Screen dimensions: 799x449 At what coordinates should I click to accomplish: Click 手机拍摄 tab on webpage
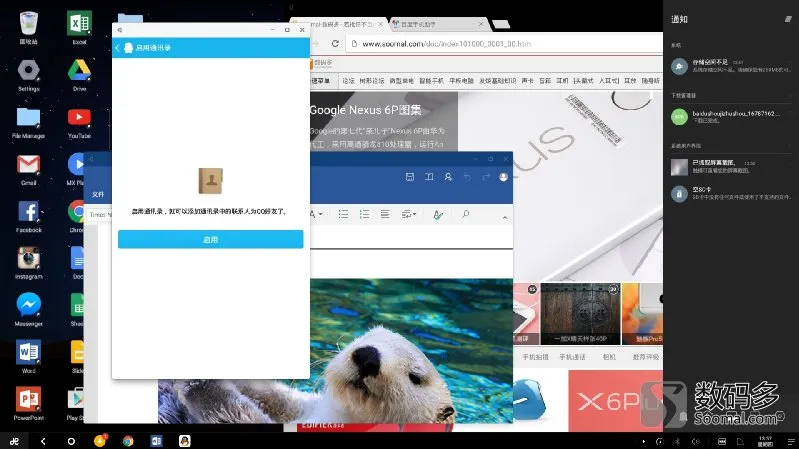(535, 357)
